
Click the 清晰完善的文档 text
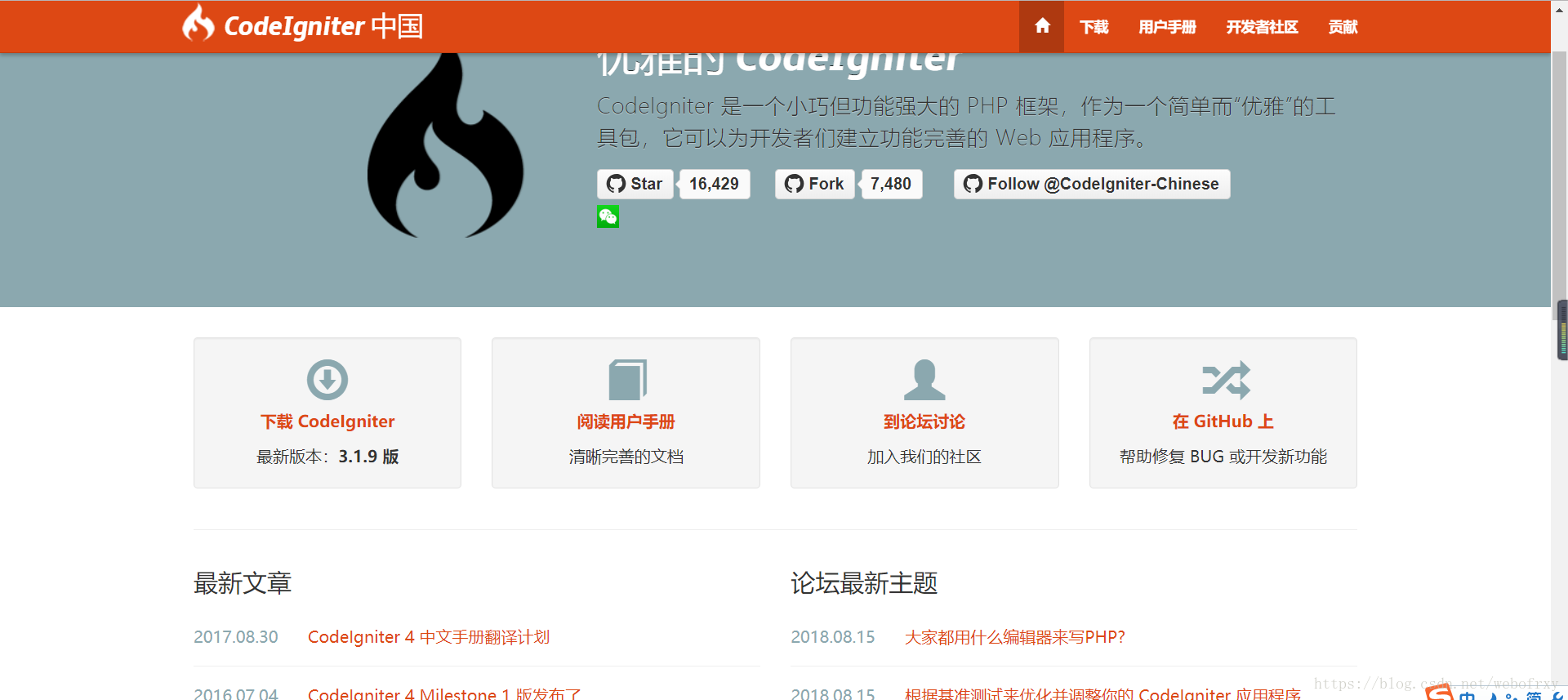point(626,457)
